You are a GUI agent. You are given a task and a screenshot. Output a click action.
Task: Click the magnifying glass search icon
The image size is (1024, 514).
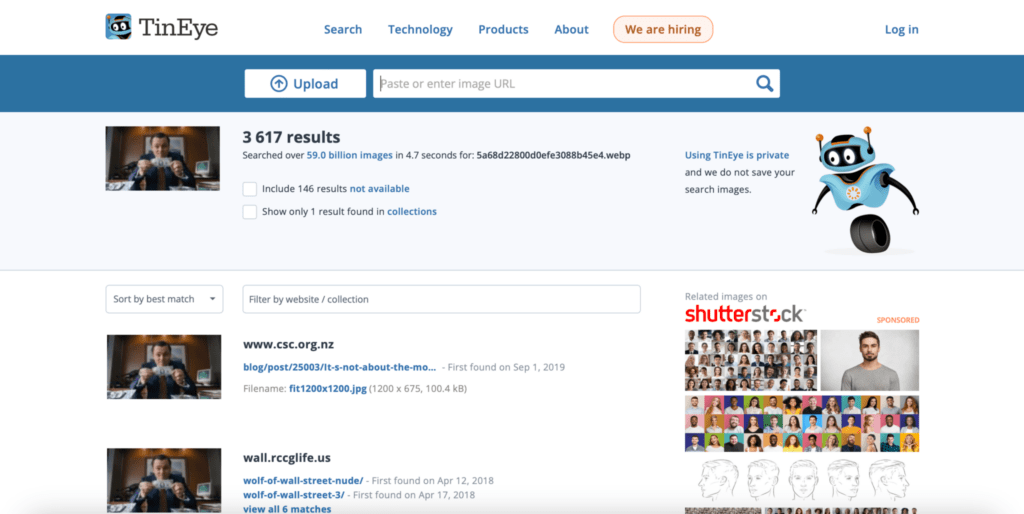pyautogui.click(x=764, y=84)
